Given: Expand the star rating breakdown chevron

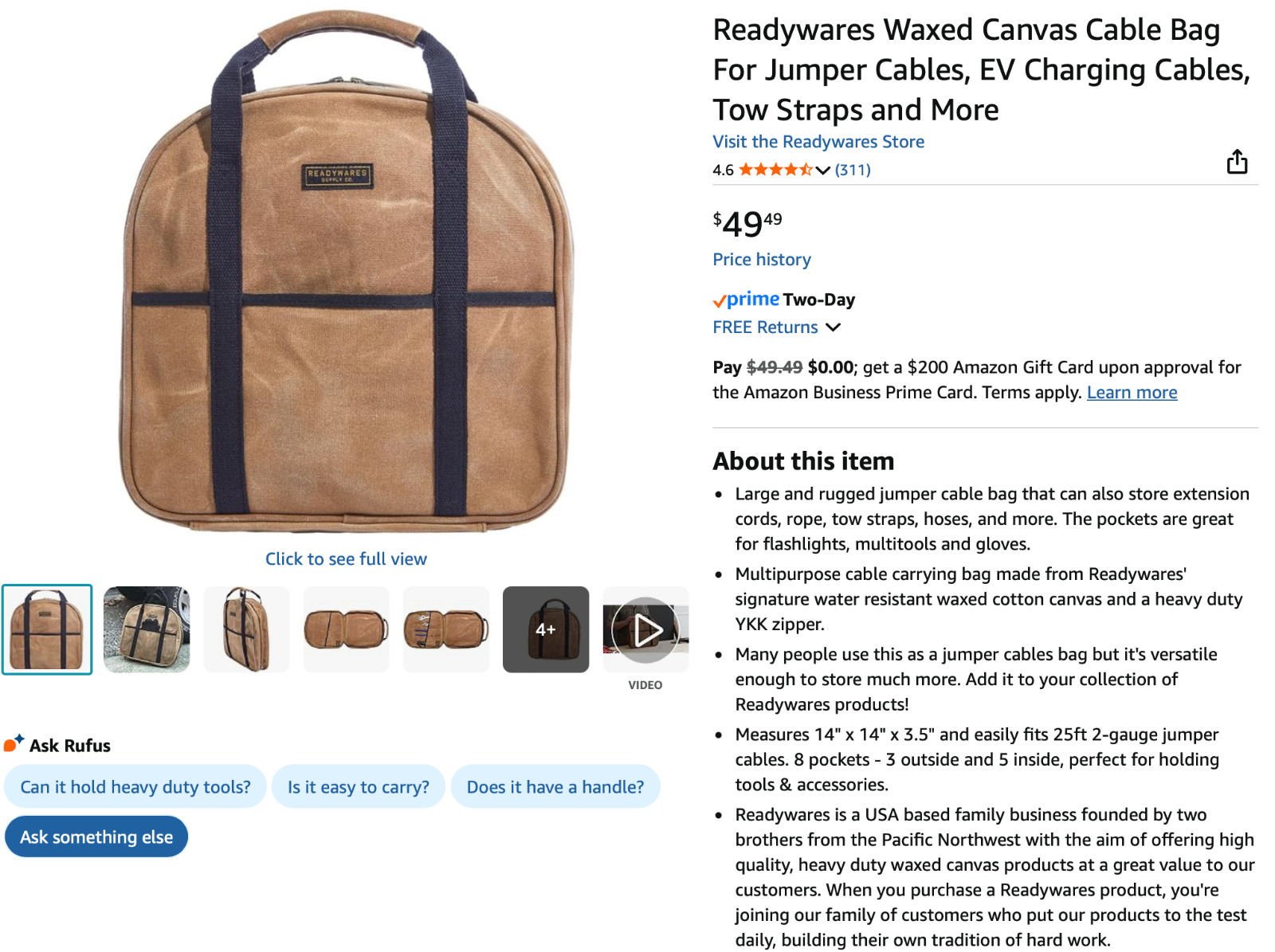Looking at the screenshot, I should point(823,170).
